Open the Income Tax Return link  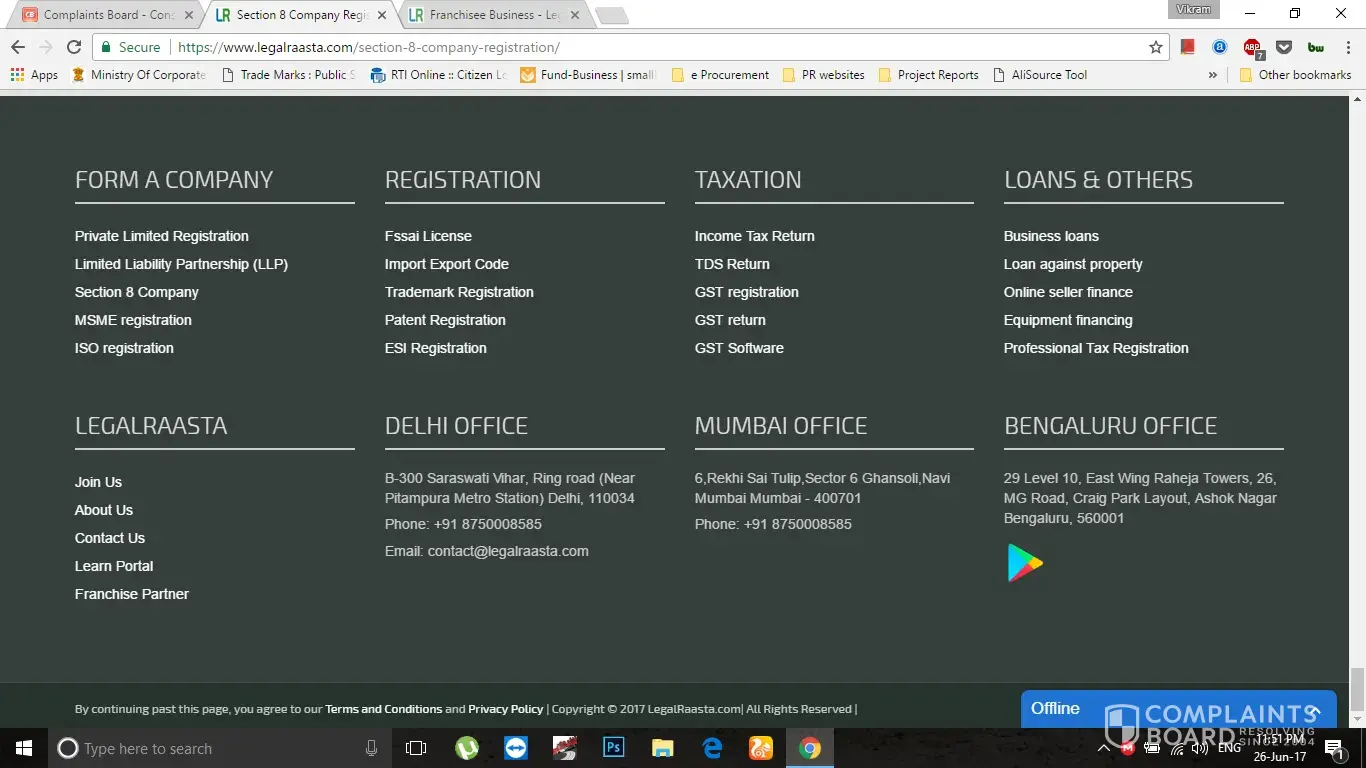point(755,236)
